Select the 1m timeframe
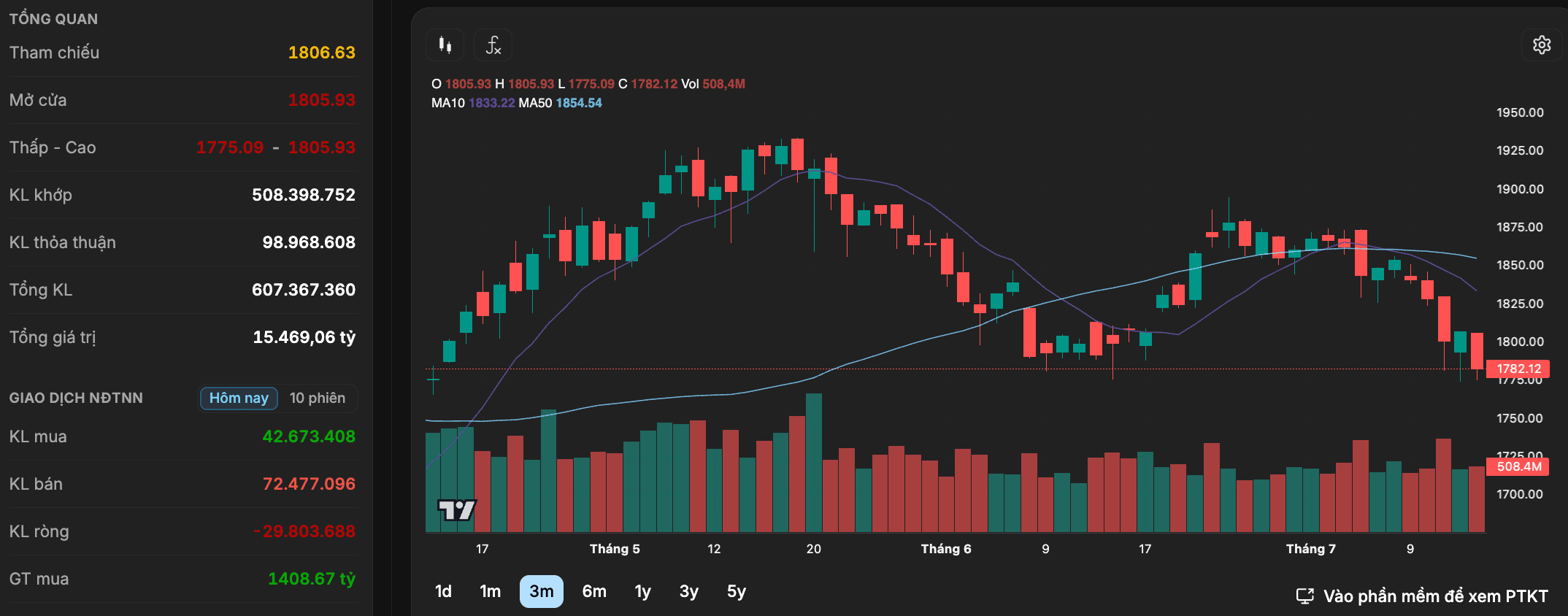This screenshot has height=616, width=1568. [x=491, y=591]
